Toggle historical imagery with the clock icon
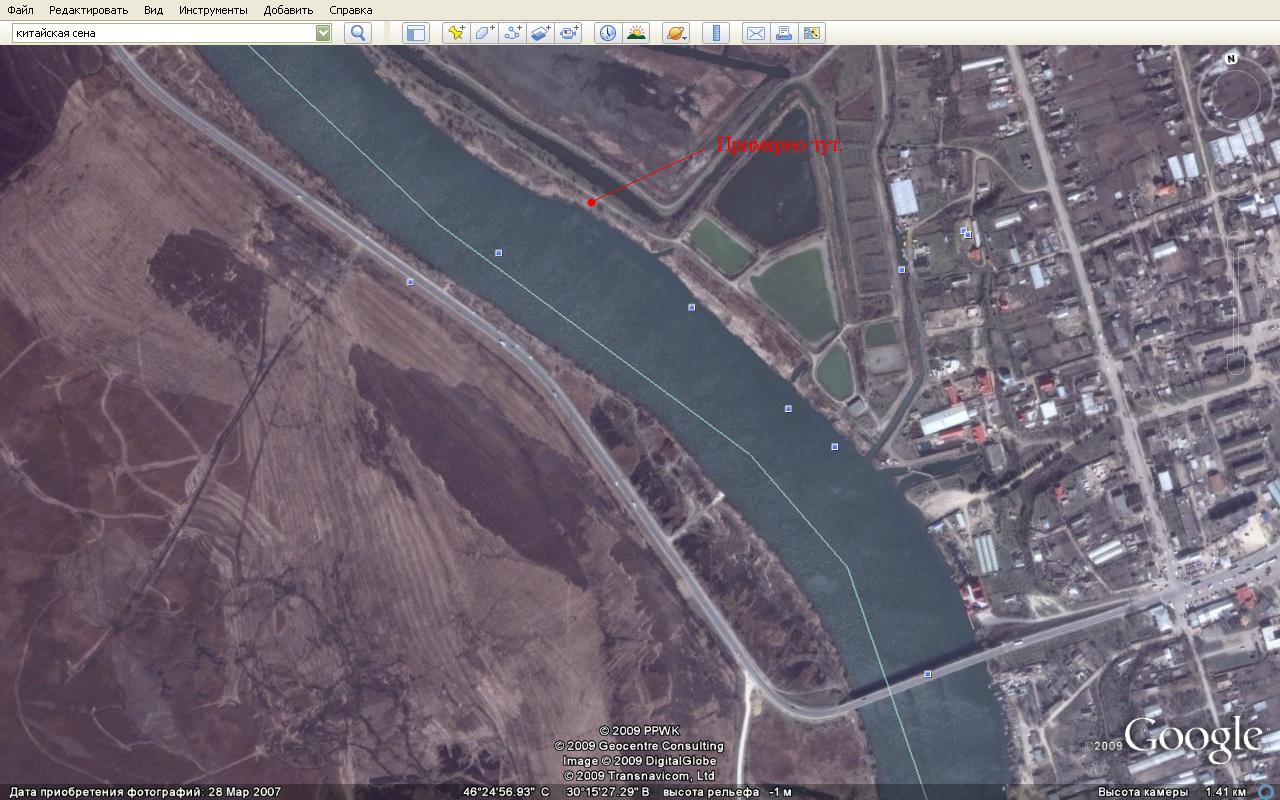1280x800 pixels. point(608,33)
